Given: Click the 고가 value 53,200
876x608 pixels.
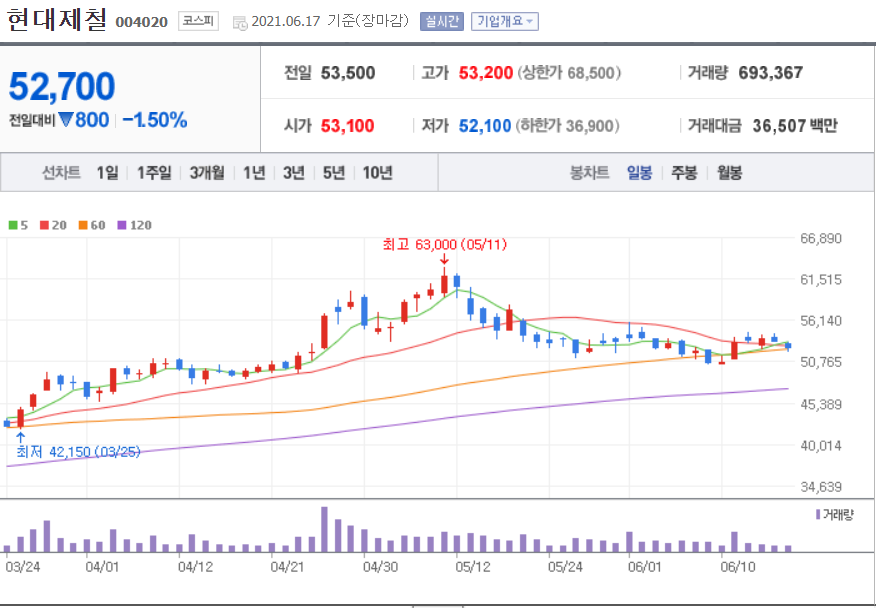Looking at the screenshot, I should tap(485, 73).
